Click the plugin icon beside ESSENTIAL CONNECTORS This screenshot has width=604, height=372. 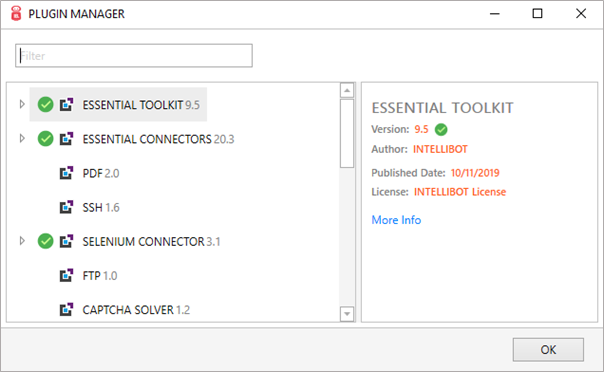(x=66, y=139)
